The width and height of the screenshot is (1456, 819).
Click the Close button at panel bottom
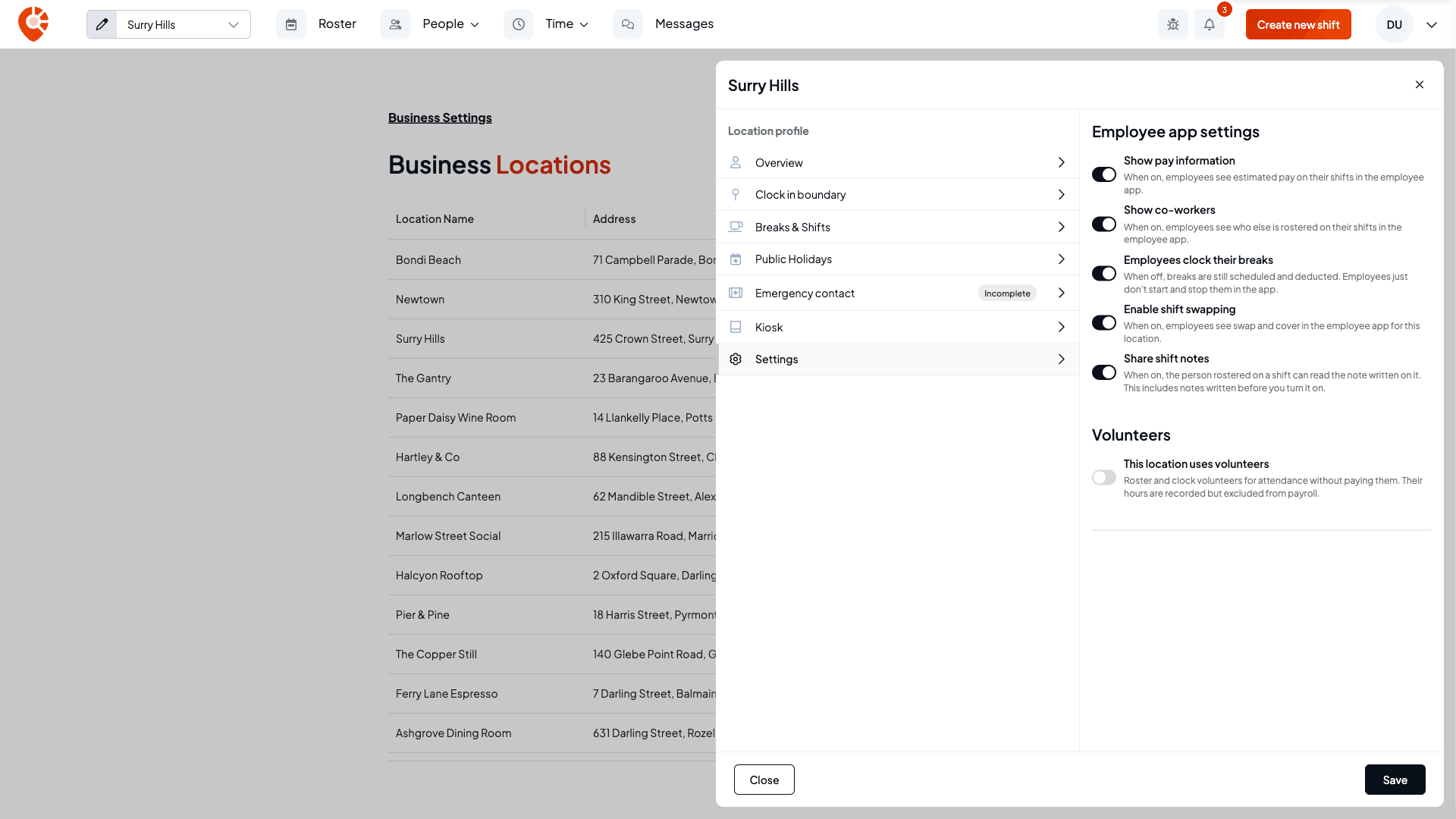pos(764,780)
